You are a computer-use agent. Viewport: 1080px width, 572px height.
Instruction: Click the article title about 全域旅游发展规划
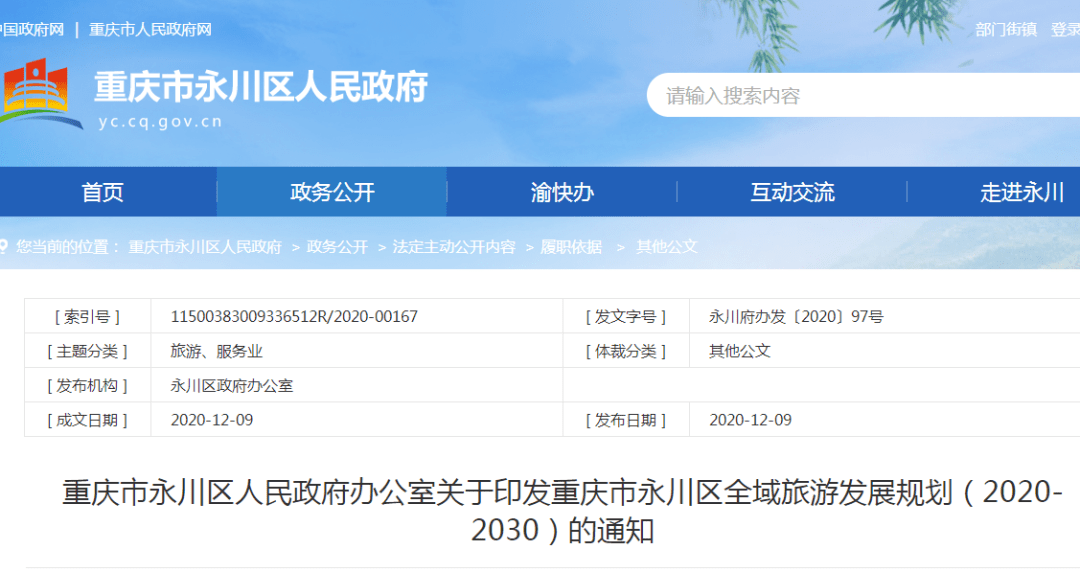562,511
